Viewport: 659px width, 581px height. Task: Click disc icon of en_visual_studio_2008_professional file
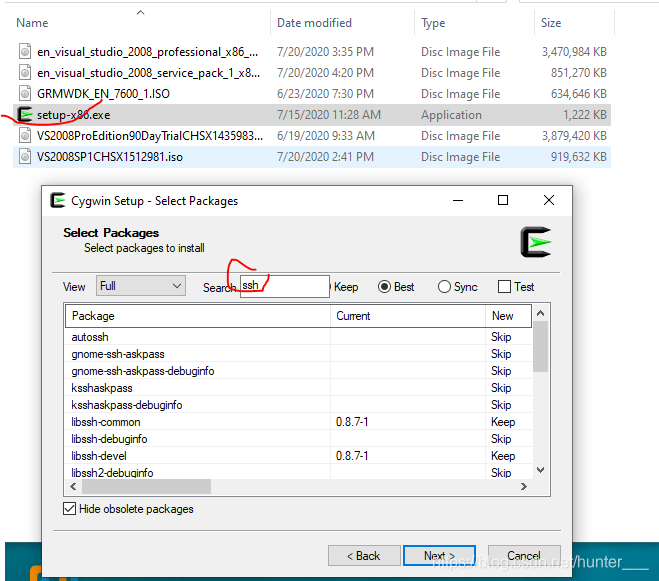(25, 51)
